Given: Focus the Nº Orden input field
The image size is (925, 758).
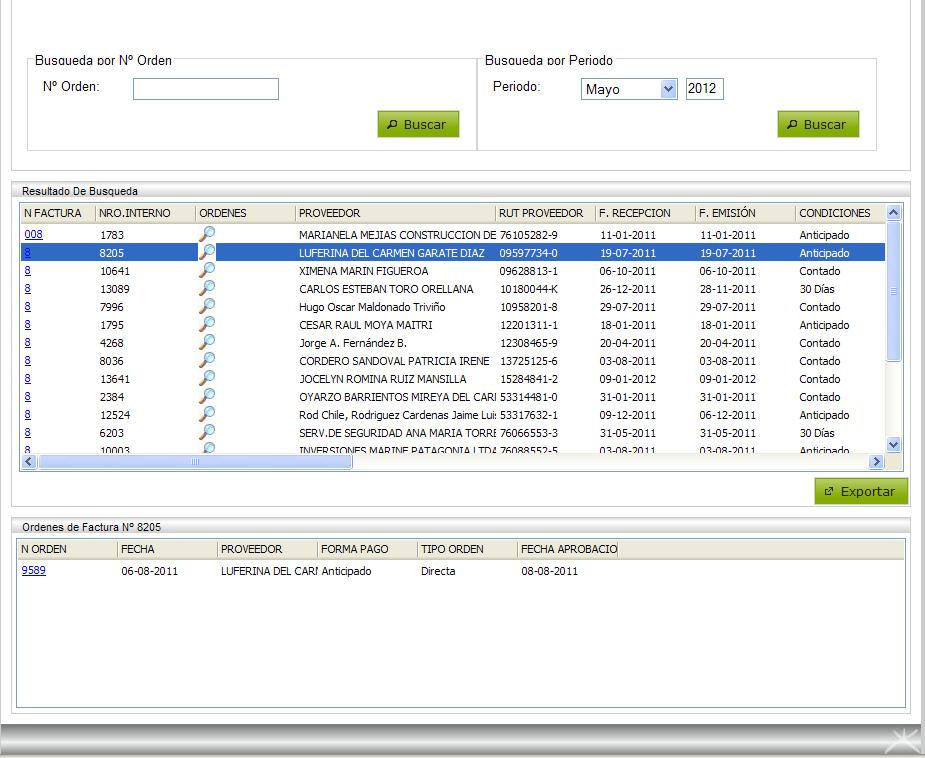Looking at the screenshot, I should (x=206, y=89).
